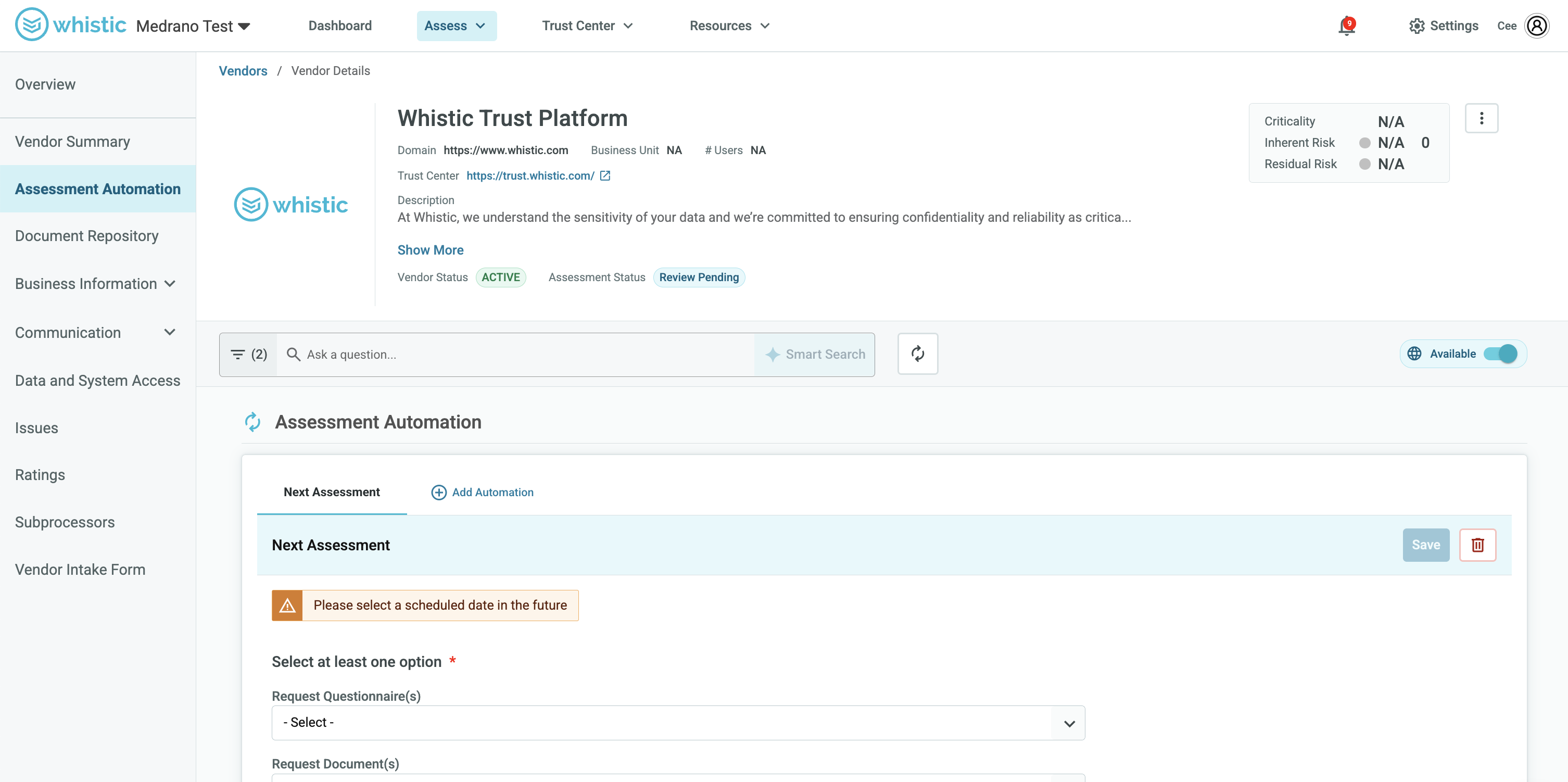This screenshot has width=1568, height=782.
Task: Open Ratings in the sidebar
Action: [40, 475]
